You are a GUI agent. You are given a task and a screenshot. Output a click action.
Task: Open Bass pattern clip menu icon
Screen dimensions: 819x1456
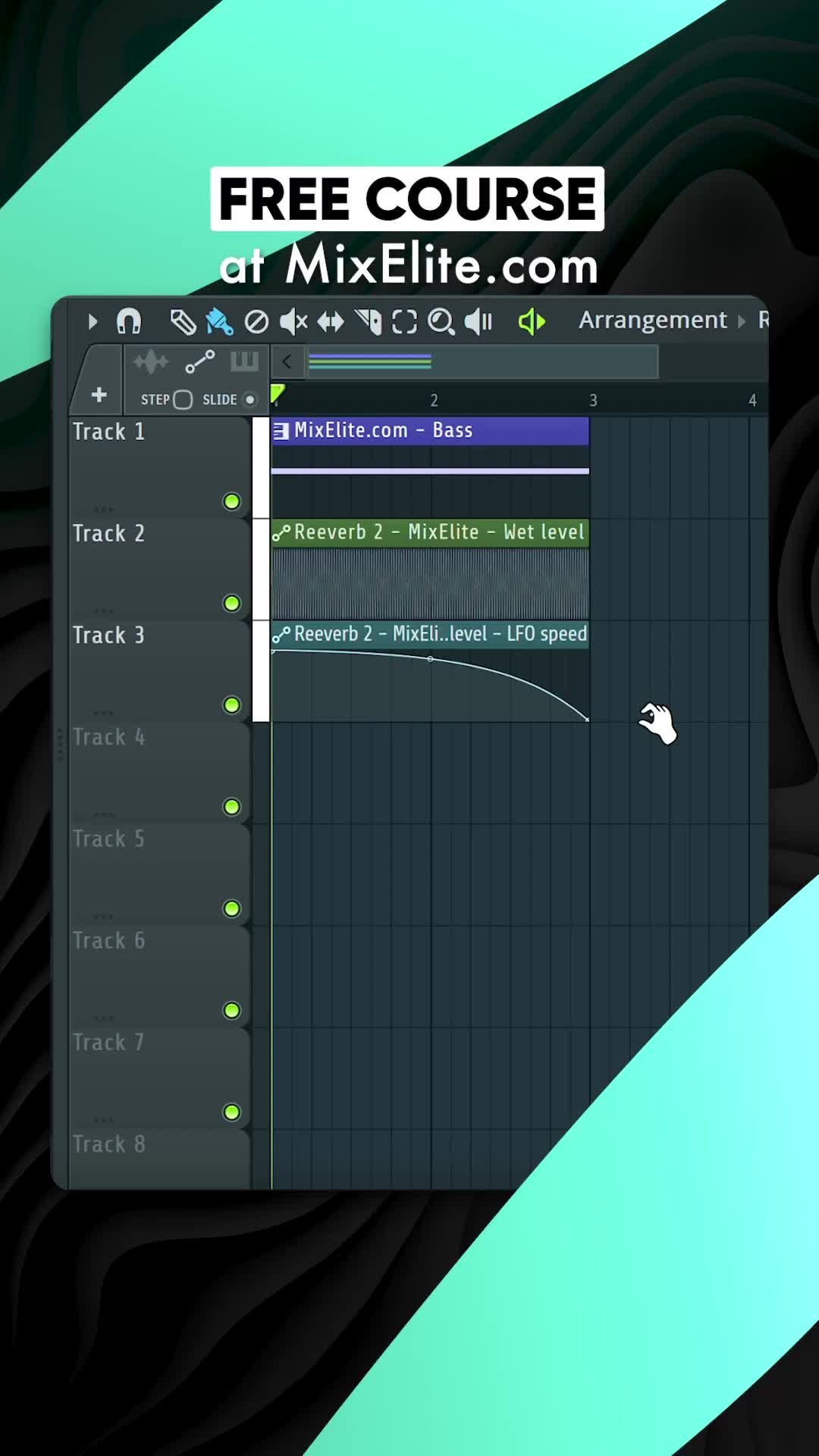(281, 431)
